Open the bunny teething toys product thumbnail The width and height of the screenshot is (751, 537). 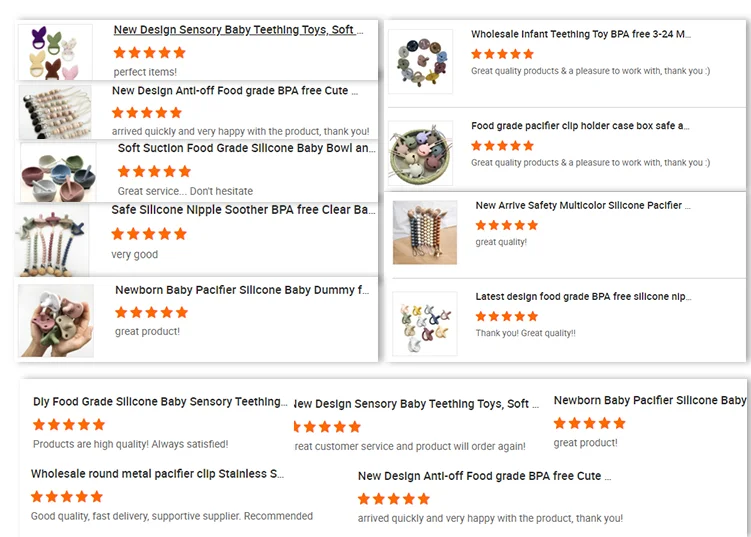pyautogui.click(x=55, y=52)
